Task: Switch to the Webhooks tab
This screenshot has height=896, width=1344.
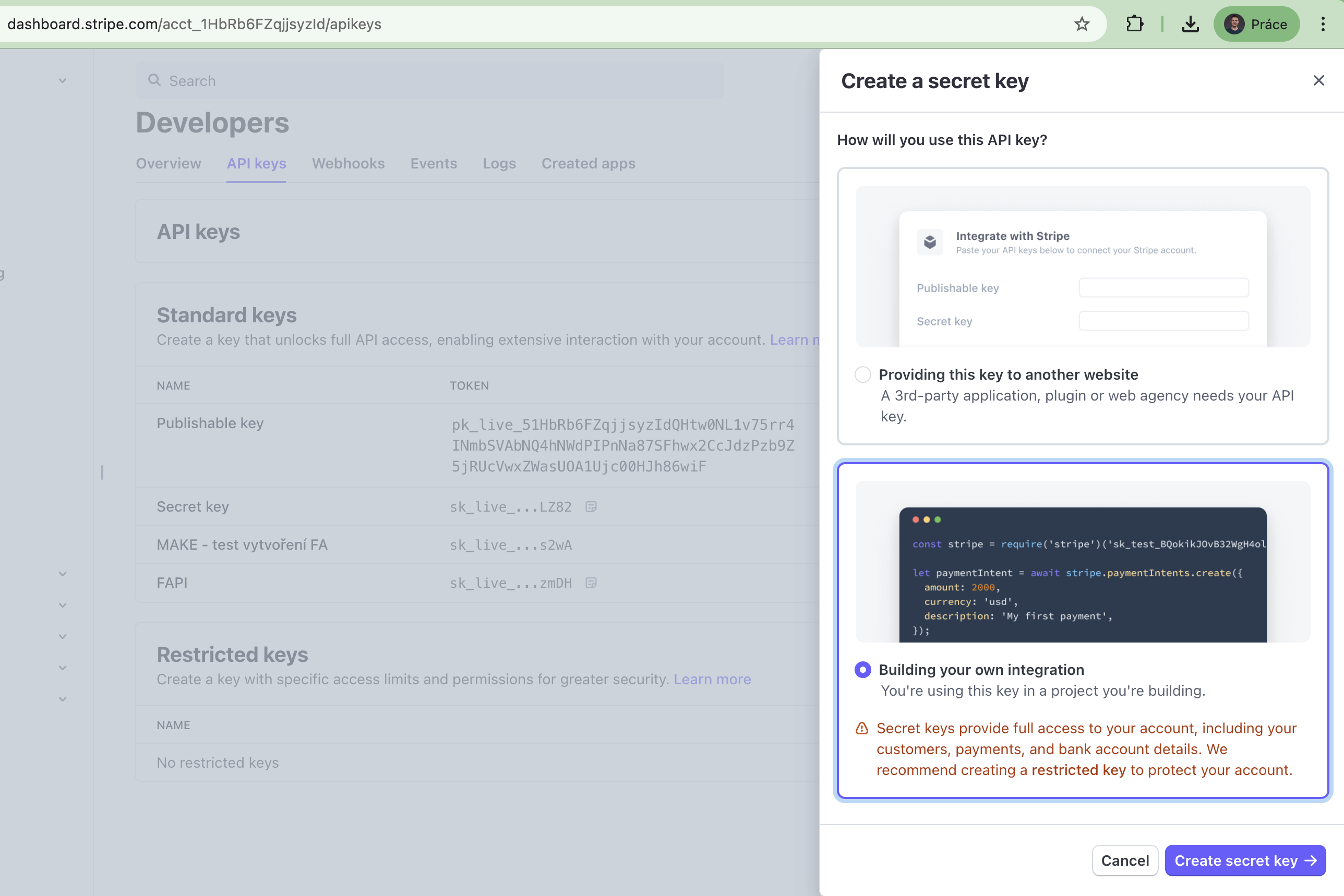Action: pyautogui.click(x=348, y=163)
